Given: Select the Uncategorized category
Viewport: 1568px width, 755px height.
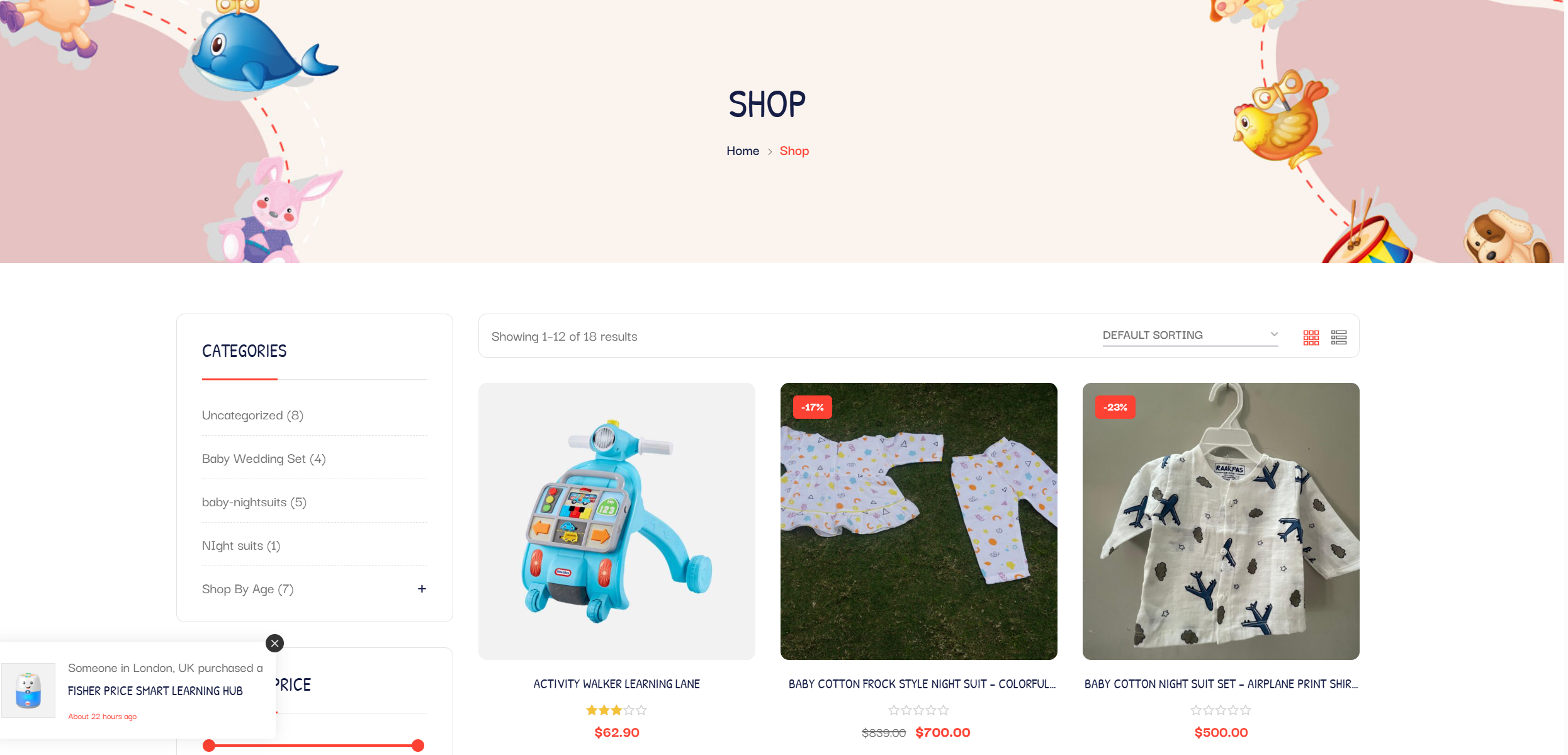Looking at the screenshot, I should 252,416.
